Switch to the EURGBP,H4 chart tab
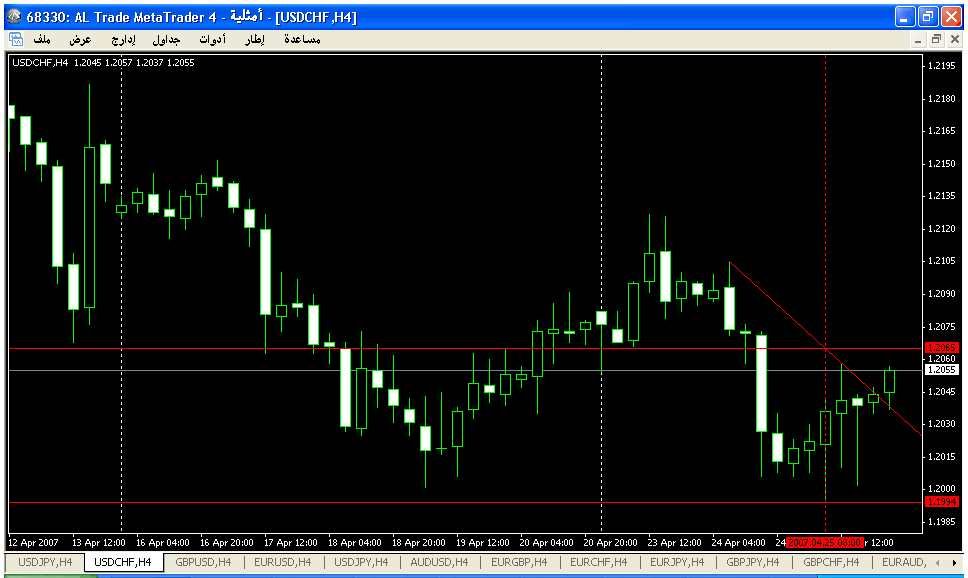Image resolution: width=968 pixels, height=578 pixels. [x=519, y=562]
